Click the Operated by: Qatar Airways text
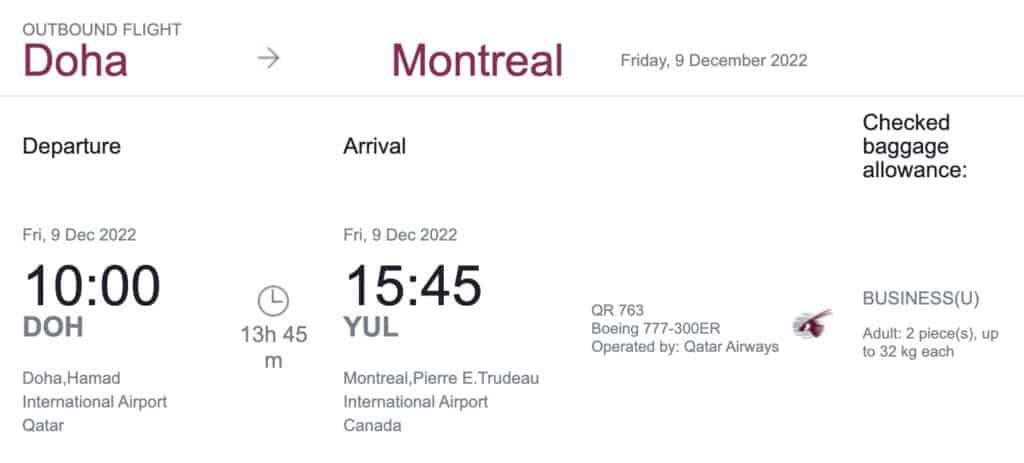This screenshot has height=463, width=1024. click(x=685, y=346)
